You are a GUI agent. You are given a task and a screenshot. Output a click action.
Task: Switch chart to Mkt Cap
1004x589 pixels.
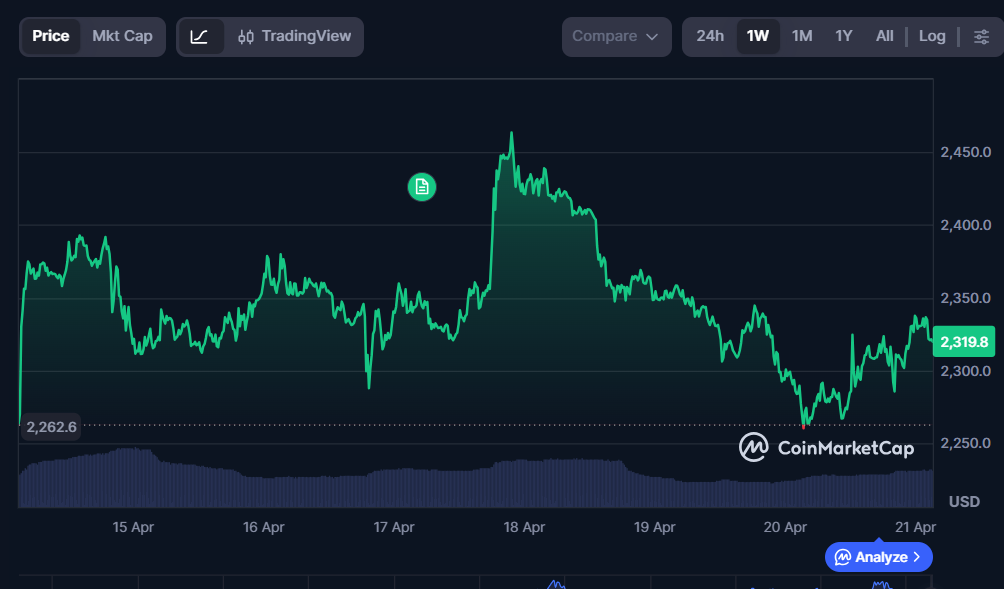(122, 37)
